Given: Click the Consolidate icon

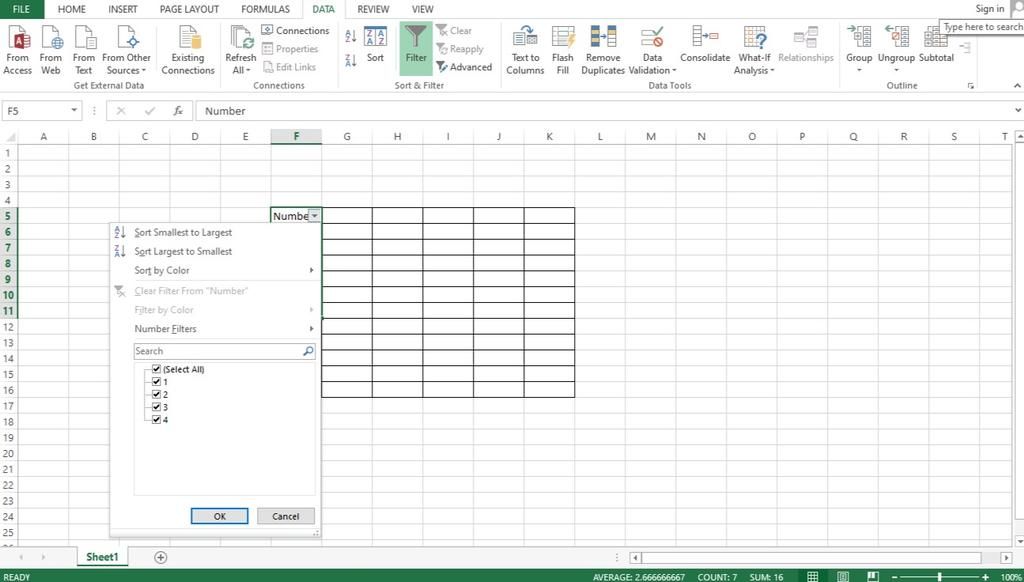Looking at the screenshot, I should point(705,37).
